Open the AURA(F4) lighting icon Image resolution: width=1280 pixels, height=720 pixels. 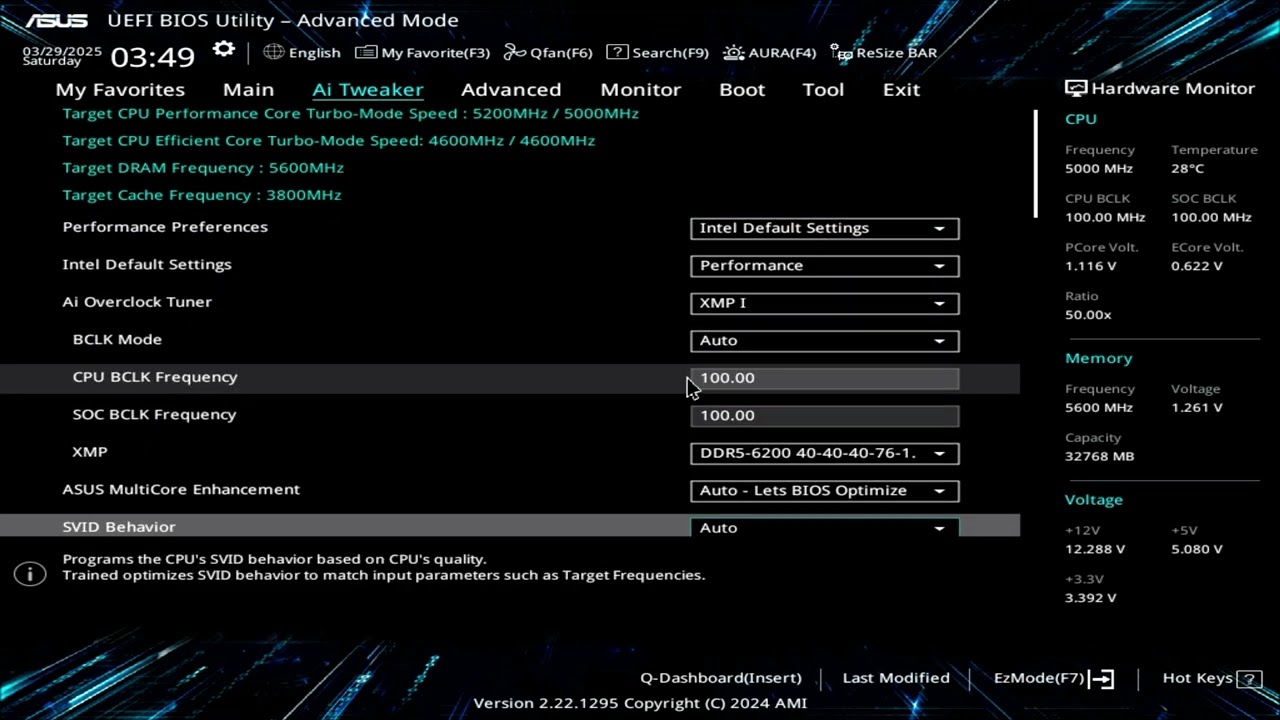point(734,52)
